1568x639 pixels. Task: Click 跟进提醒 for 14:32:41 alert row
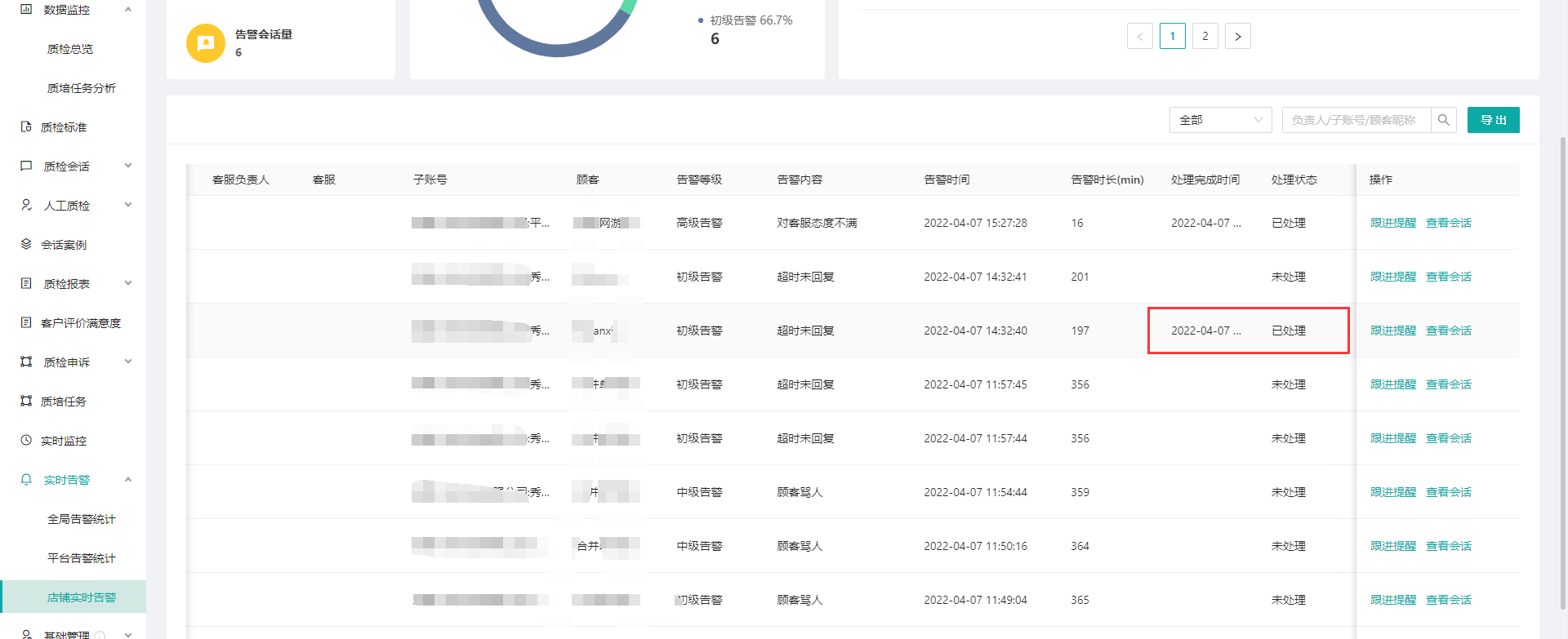[1393, 277]
